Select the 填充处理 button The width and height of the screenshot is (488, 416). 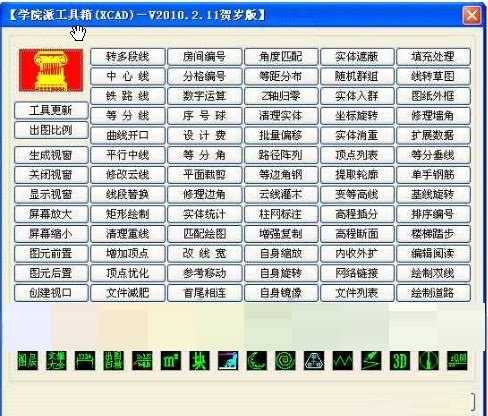[433, 57]
